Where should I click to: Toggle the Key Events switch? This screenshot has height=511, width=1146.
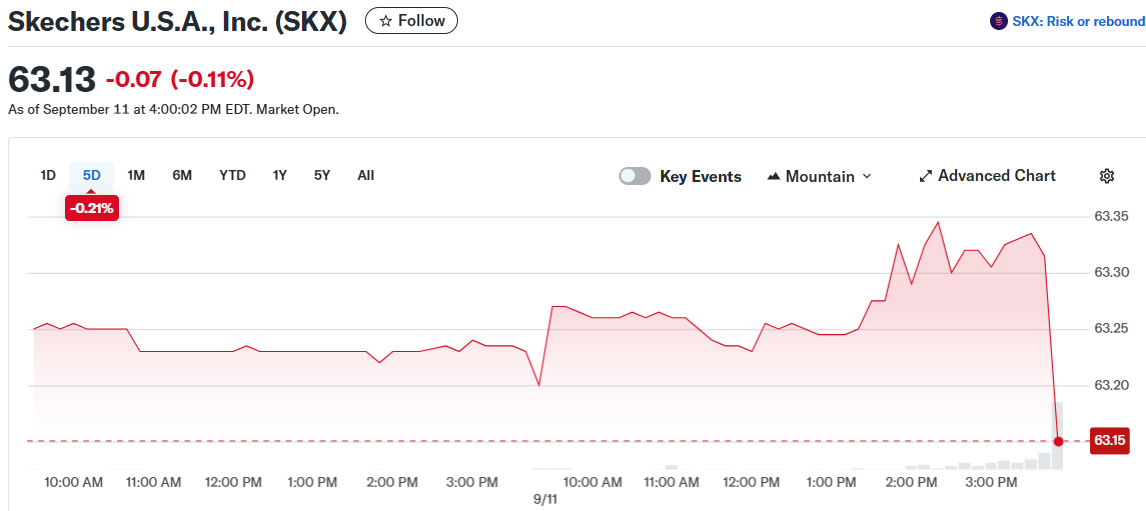tap(634, 176)
